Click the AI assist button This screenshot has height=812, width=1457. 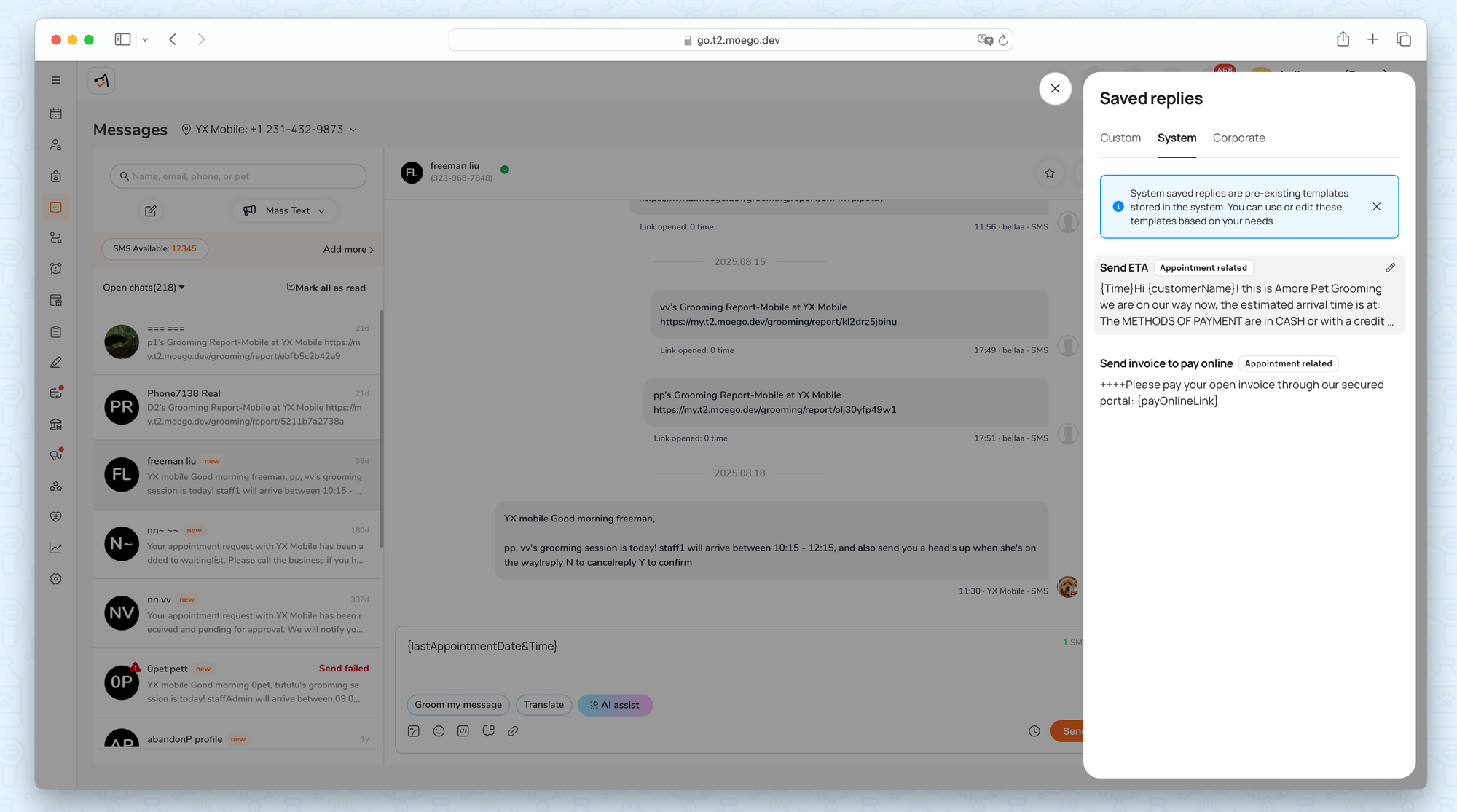(615, 705)
